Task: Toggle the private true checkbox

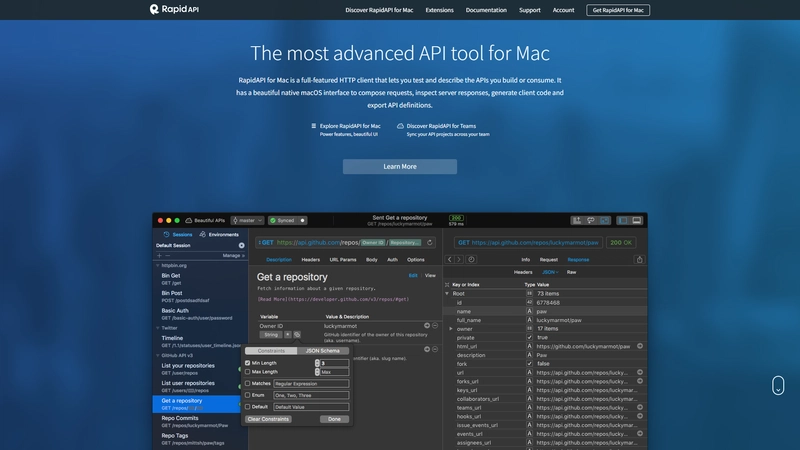Action: click(x=529, y=337)
